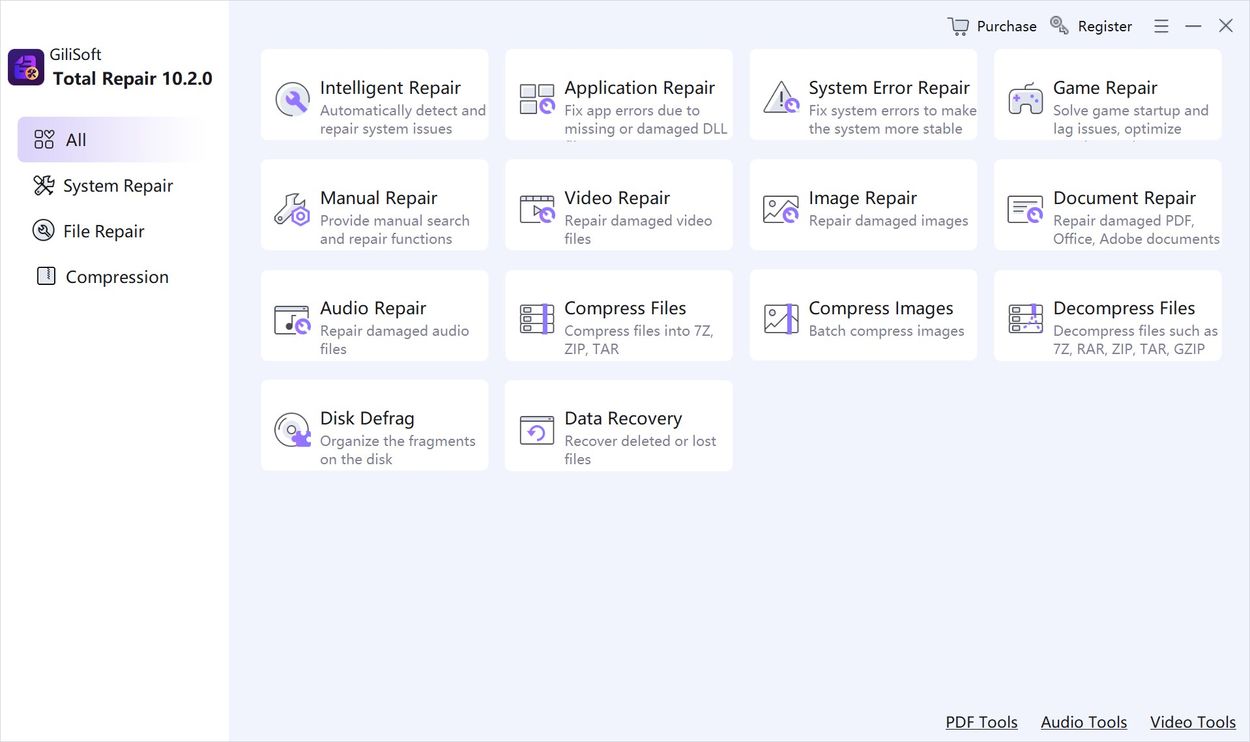Select the All tab label

76,140
